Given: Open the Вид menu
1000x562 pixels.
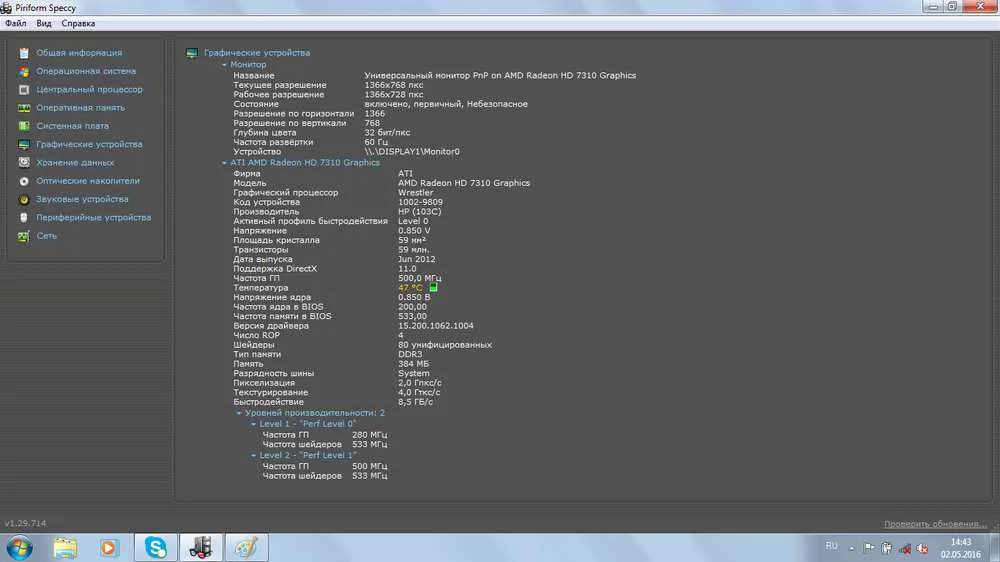Looking at the screenshot, I should [44, 24].
